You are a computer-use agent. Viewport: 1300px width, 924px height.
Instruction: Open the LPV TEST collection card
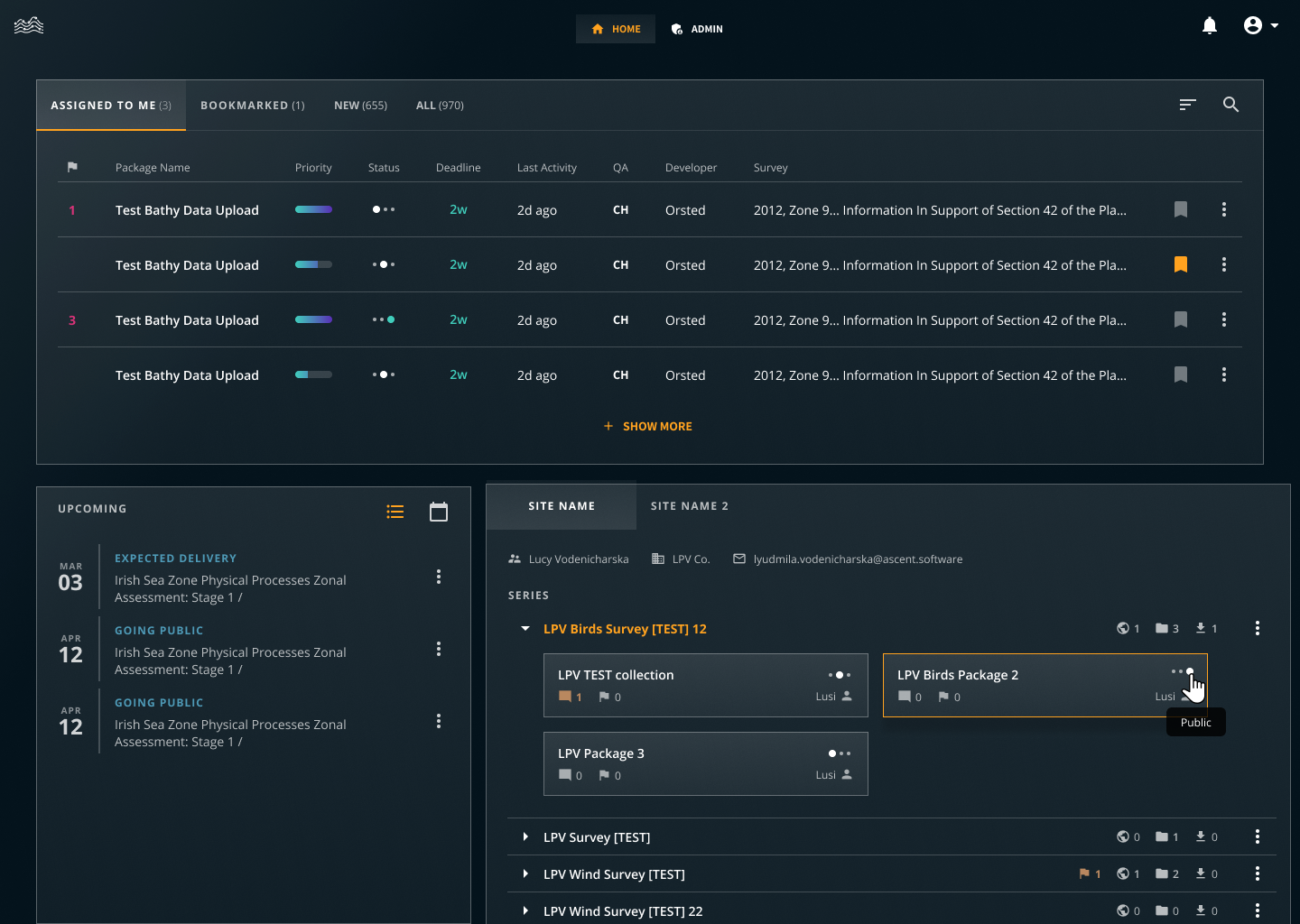(x=706, y=685)
